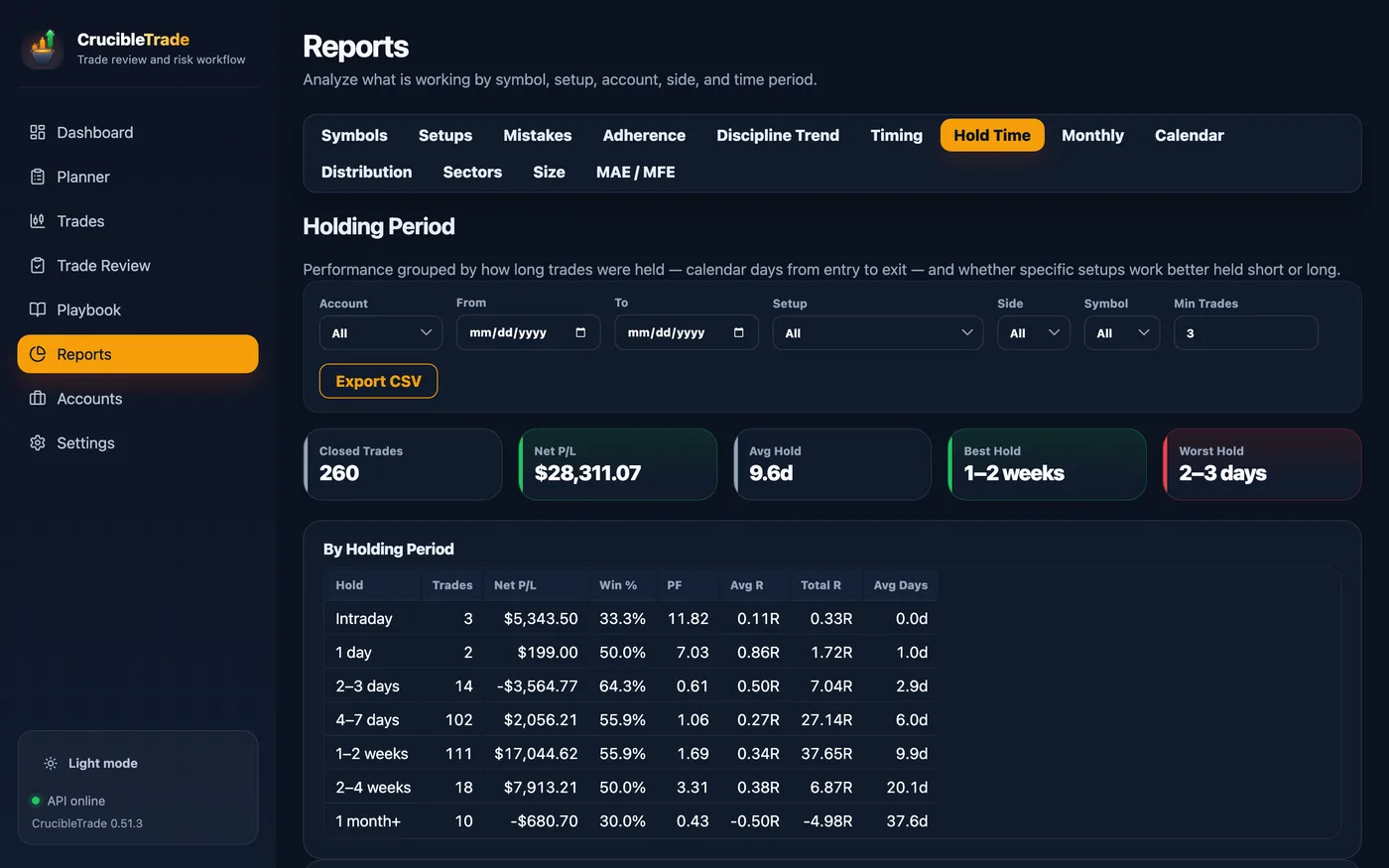Go to Dashboard in the sidebar

[x=138, y=132]
